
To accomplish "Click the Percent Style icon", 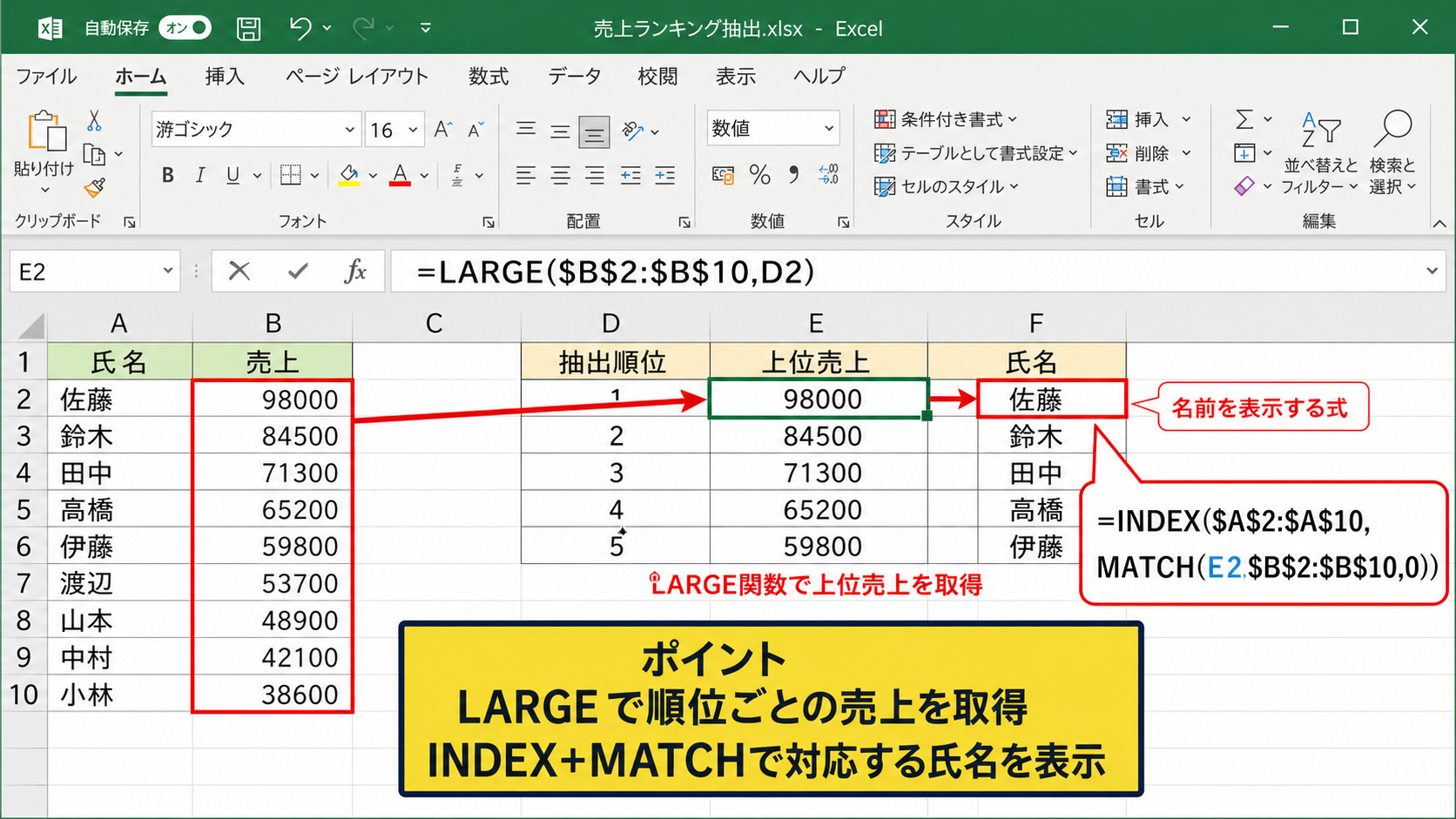I will pos(760,175).
